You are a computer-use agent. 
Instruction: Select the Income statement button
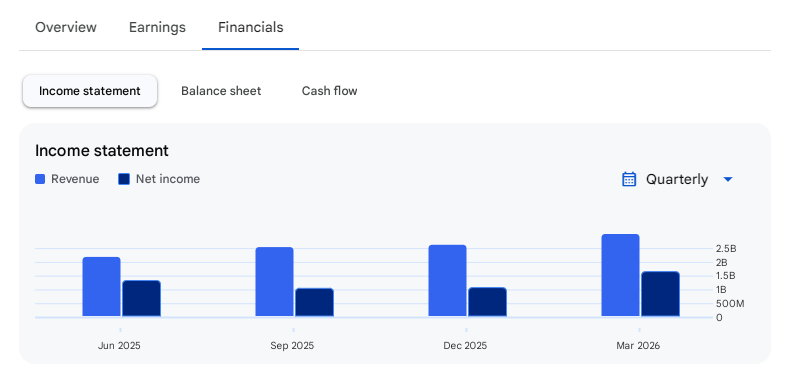point(90,91)
